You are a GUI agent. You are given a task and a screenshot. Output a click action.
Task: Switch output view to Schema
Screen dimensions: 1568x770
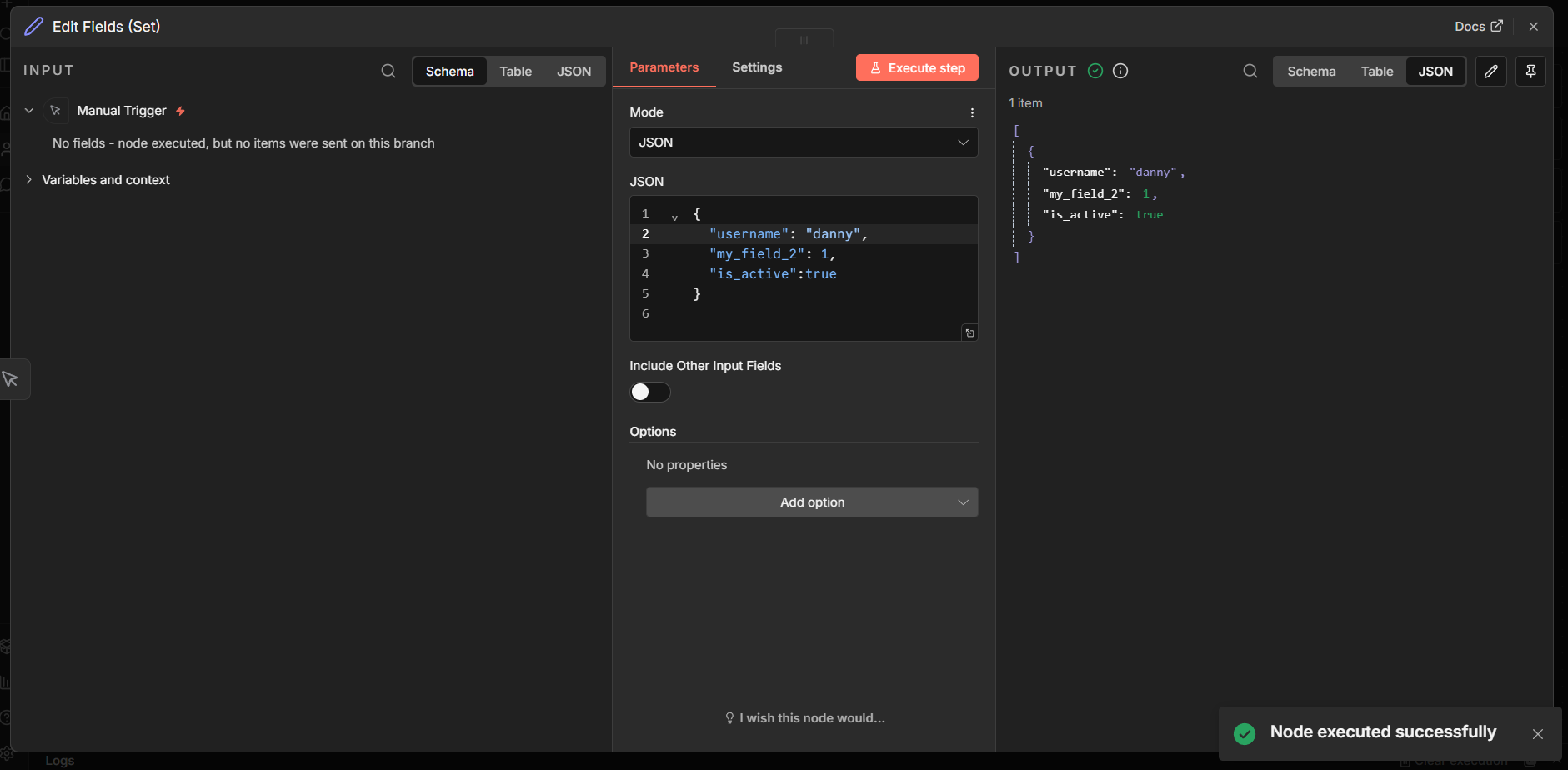coord(1310,72)
